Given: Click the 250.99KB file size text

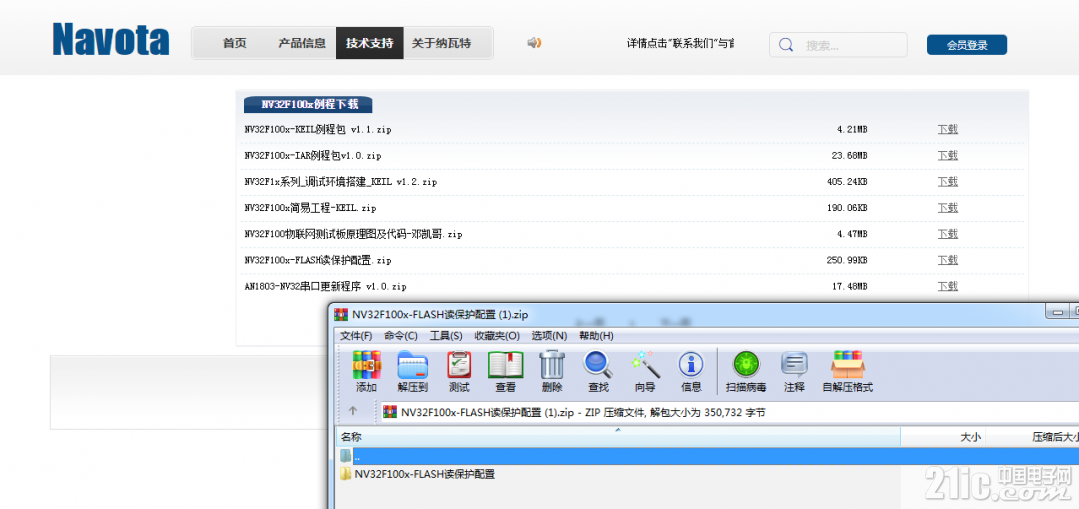Looking at the screenshot, I should coord(847,259).
